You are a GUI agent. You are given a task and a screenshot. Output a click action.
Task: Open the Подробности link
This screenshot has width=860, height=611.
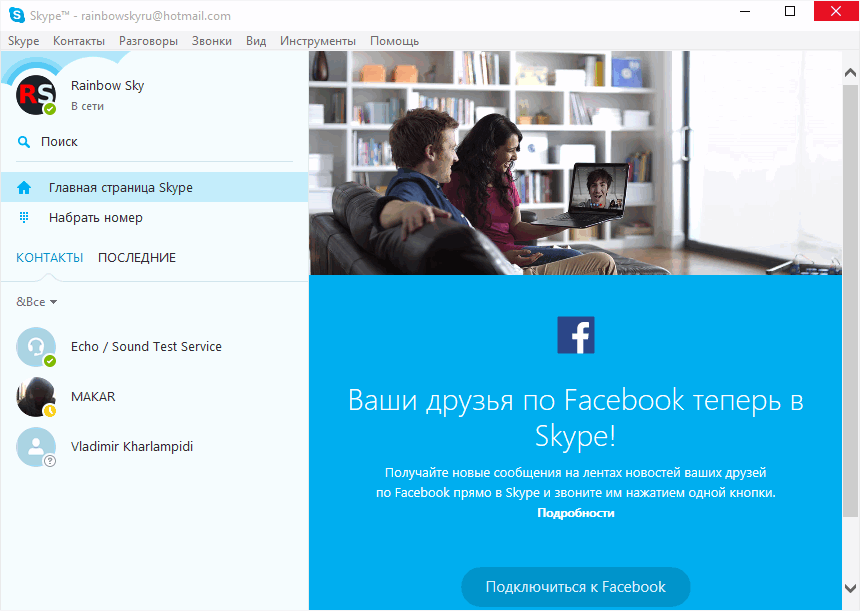pyautogui.click(x=576, y=513)
